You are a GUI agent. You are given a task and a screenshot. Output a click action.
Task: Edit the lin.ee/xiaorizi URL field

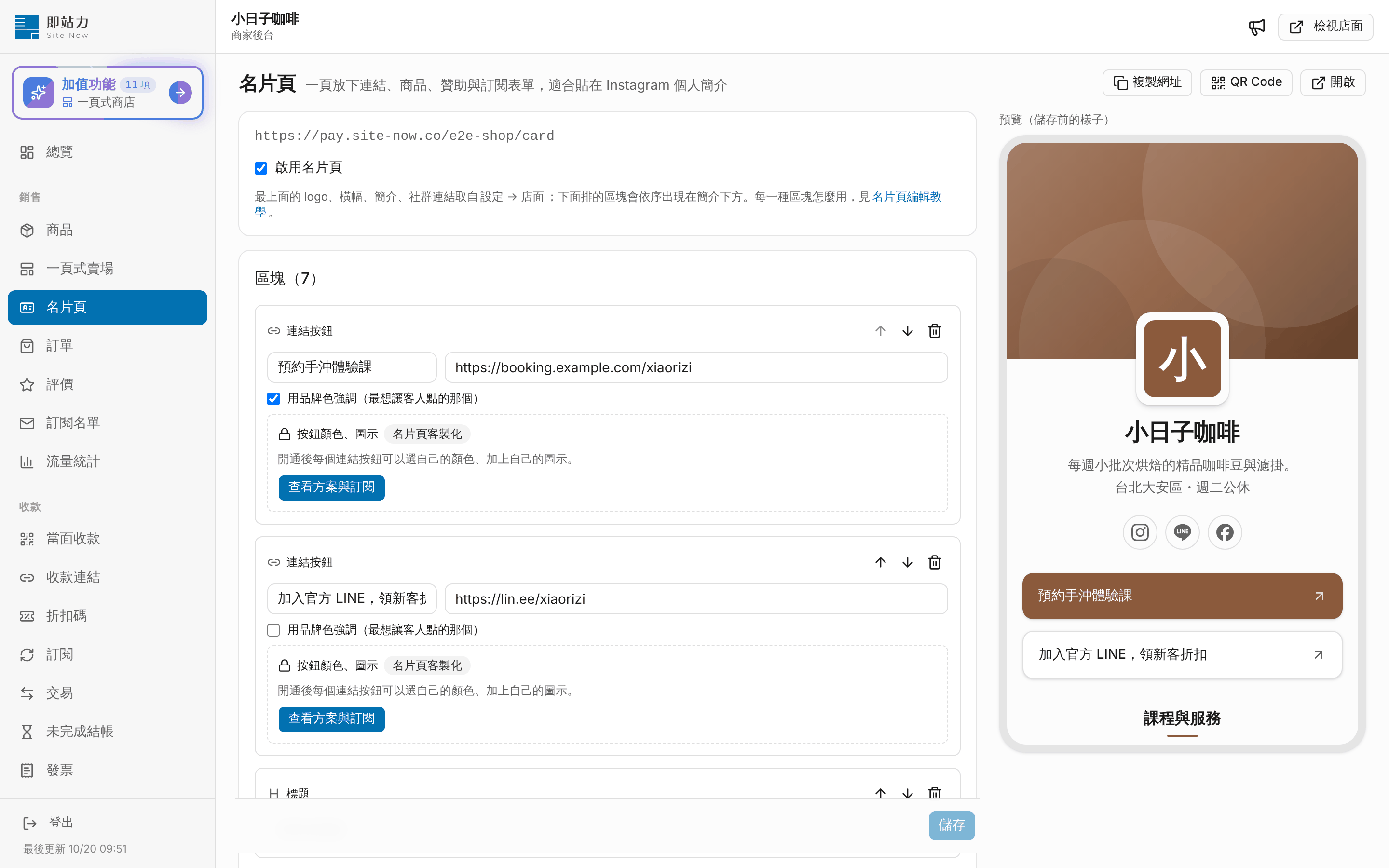[695, 599]
